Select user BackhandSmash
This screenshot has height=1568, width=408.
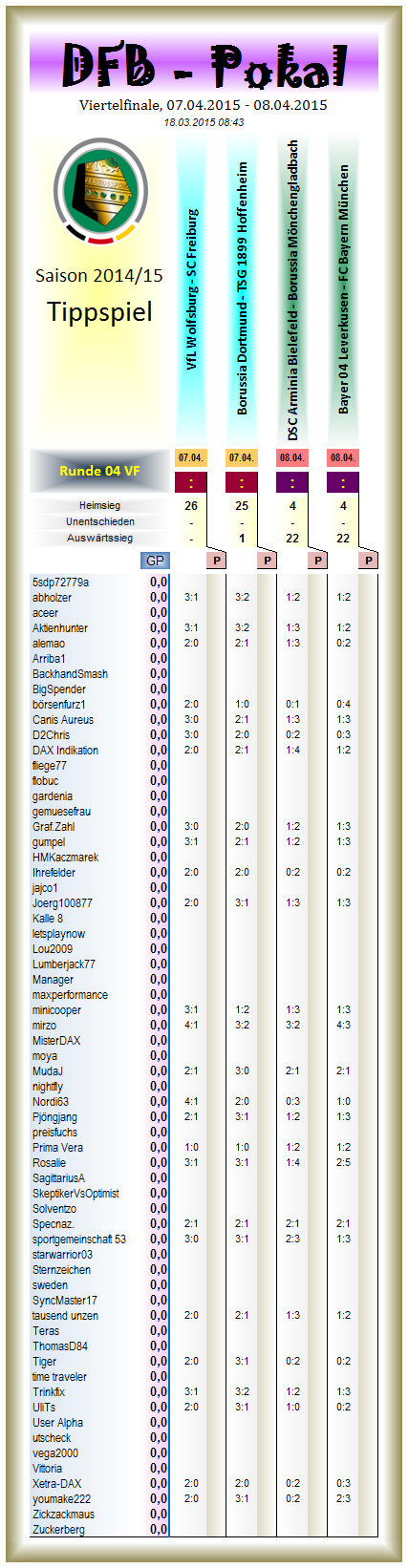(x=70, y=673)
